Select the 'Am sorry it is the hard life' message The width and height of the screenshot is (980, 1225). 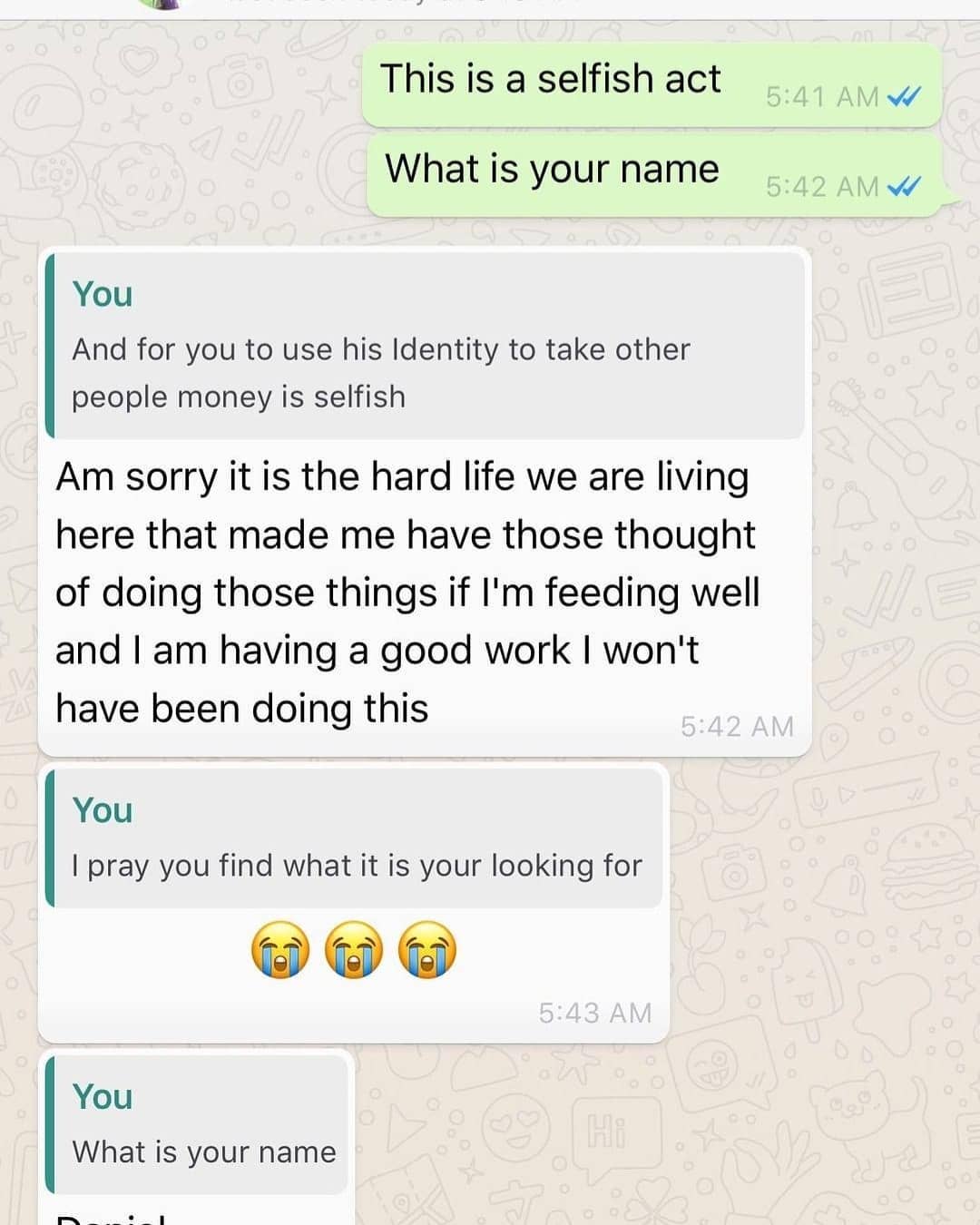tap(407, 593)
